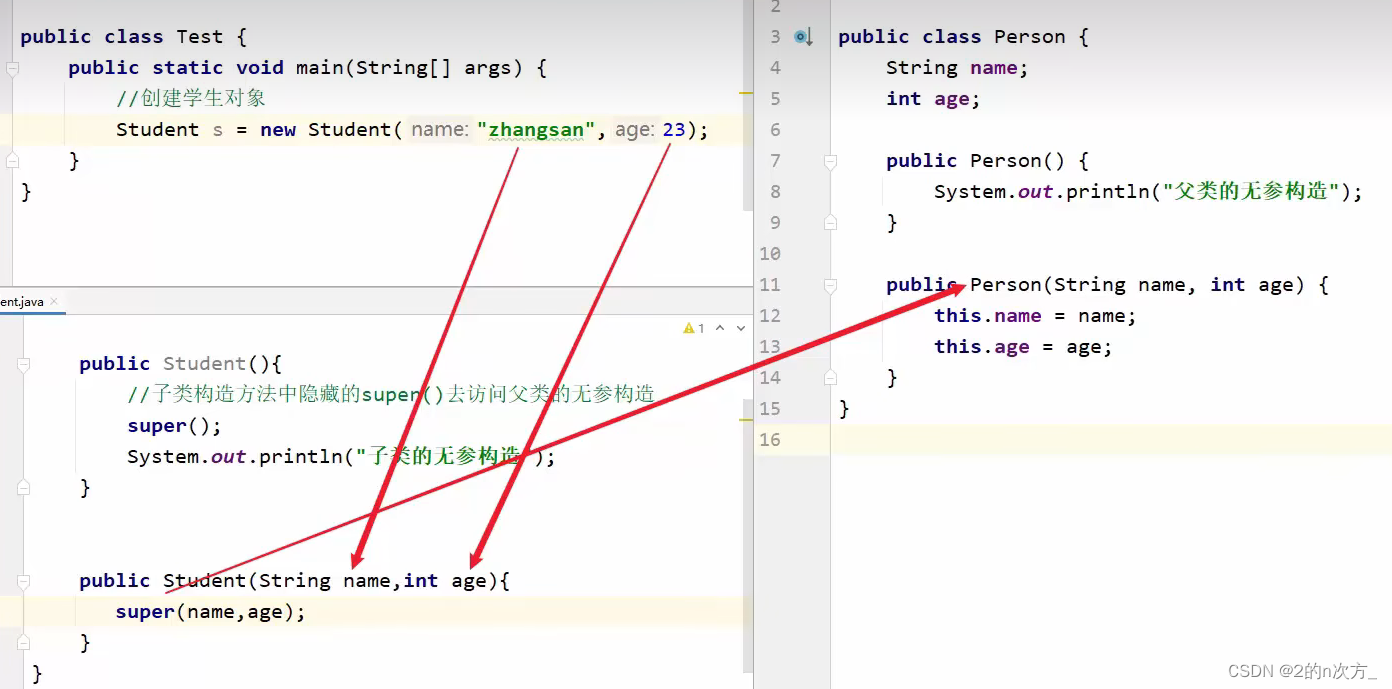This screenshot has height=689, width=1392.
Task: Click the subclass gutter icon beside class Person
Action: coord(803,37)
